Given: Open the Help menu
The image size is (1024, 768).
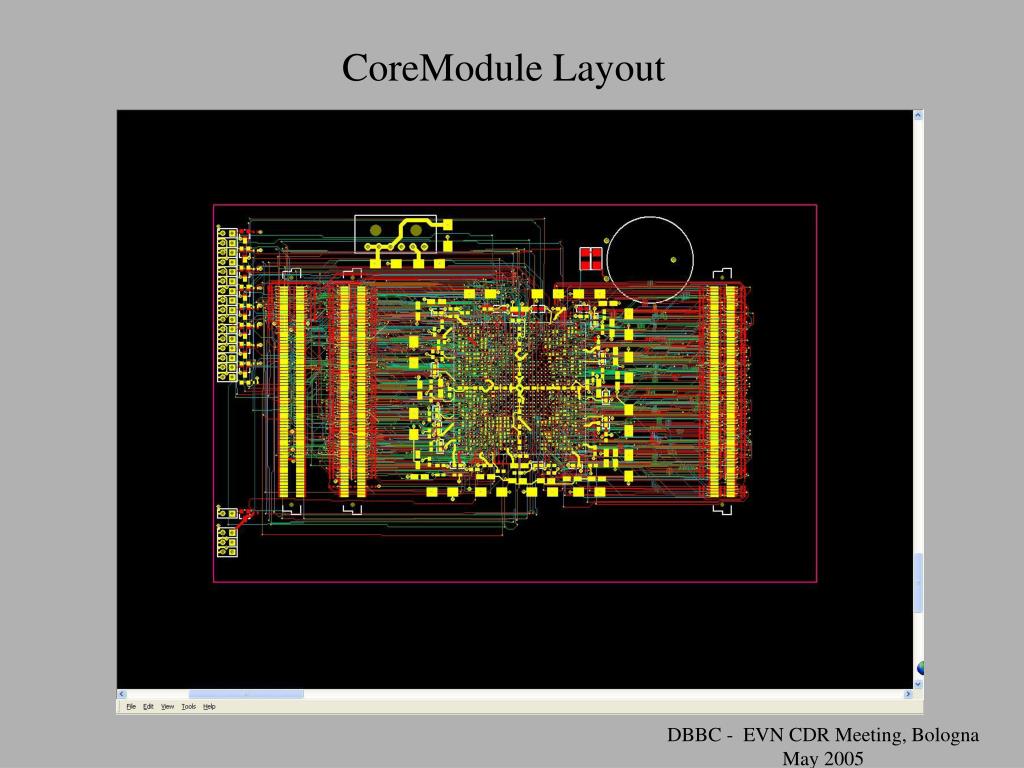Looking at the screenshot, I should pos(209,707).
